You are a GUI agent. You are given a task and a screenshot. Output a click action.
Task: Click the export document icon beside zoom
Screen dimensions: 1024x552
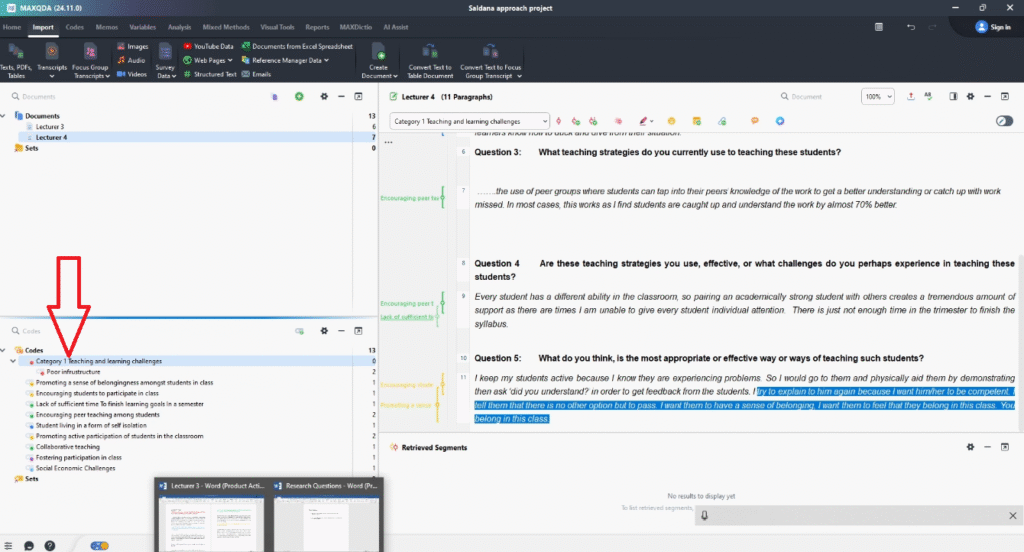[x=910, y=96]
